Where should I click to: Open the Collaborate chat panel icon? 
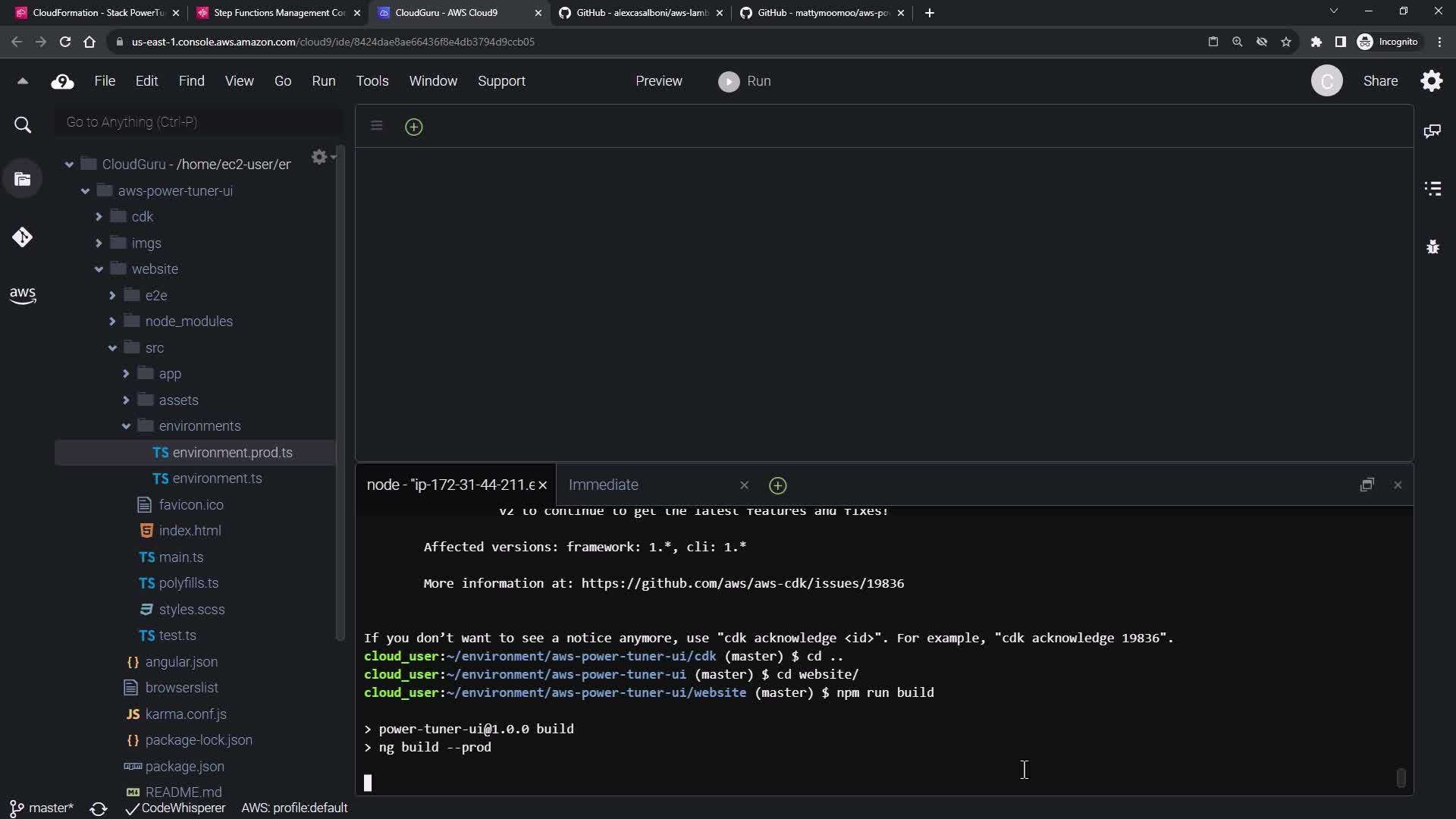click(x=1432, y=131)
